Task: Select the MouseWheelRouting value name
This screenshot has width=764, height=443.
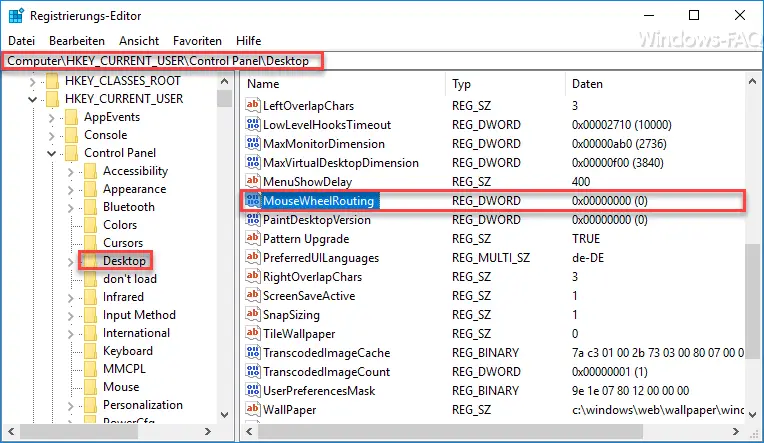Action: click(x=318, y=201)
